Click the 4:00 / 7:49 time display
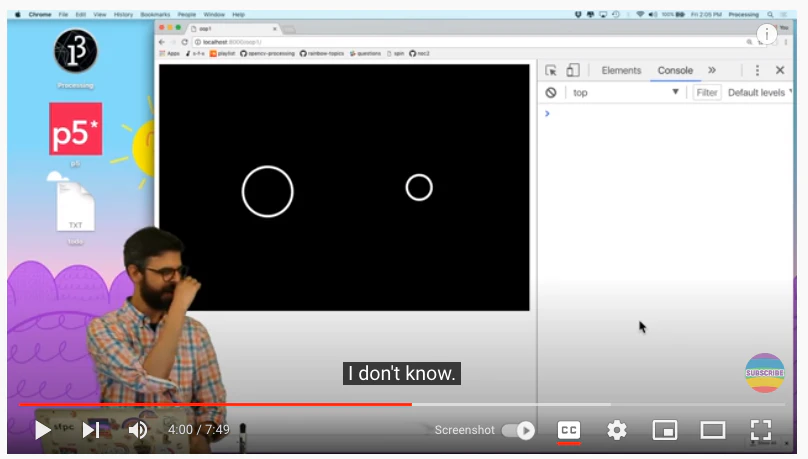Viewport: 808px width, 459px height. (198, 430)
